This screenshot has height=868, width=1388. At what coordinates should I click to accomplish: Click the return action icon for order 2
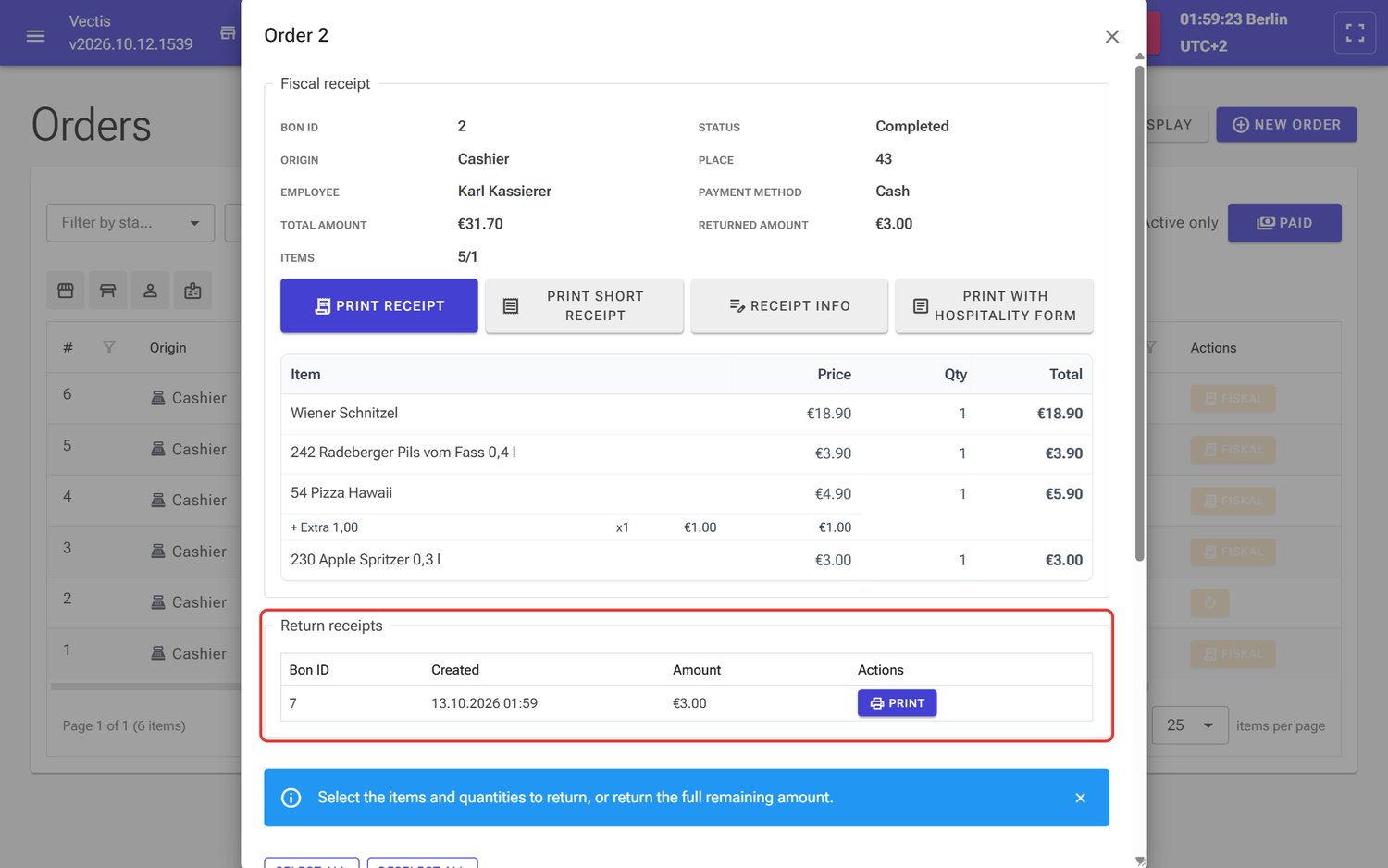click(x=1209, y=603)
